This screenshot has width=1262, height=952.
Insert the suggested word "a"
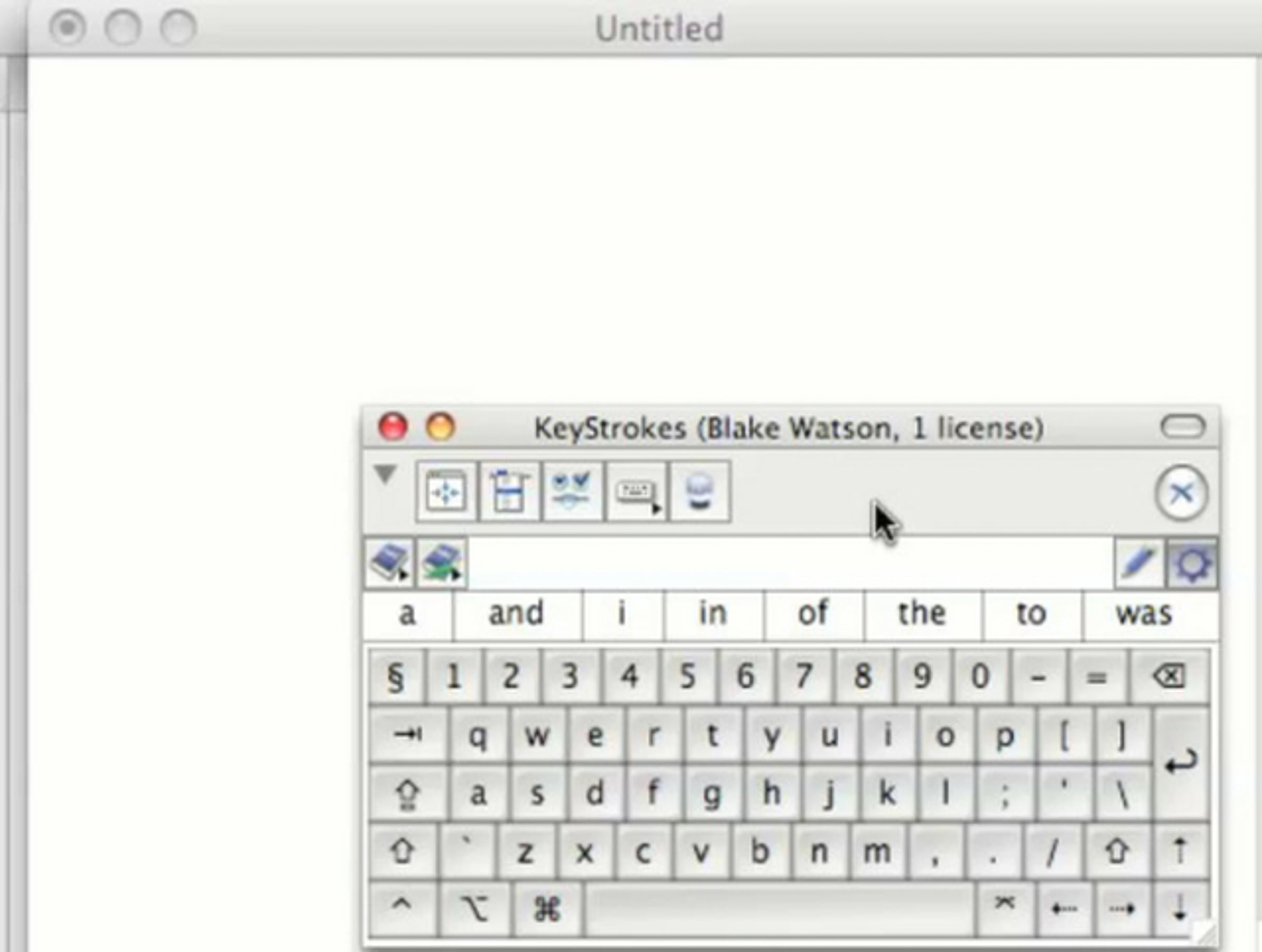(x=408, y=615)
